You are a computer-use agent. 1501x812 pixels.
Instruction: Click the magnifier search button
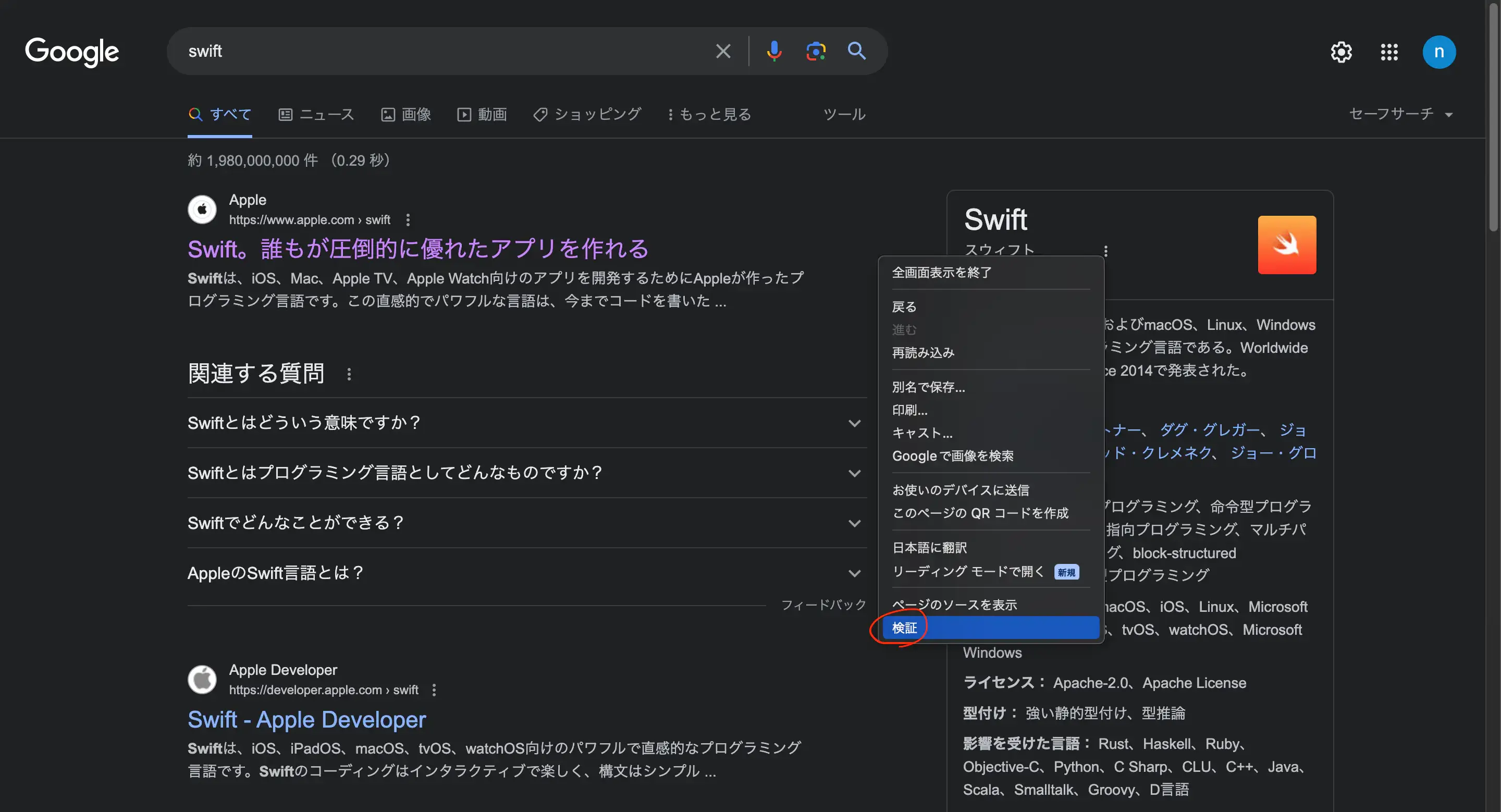[x=856, y=51]
